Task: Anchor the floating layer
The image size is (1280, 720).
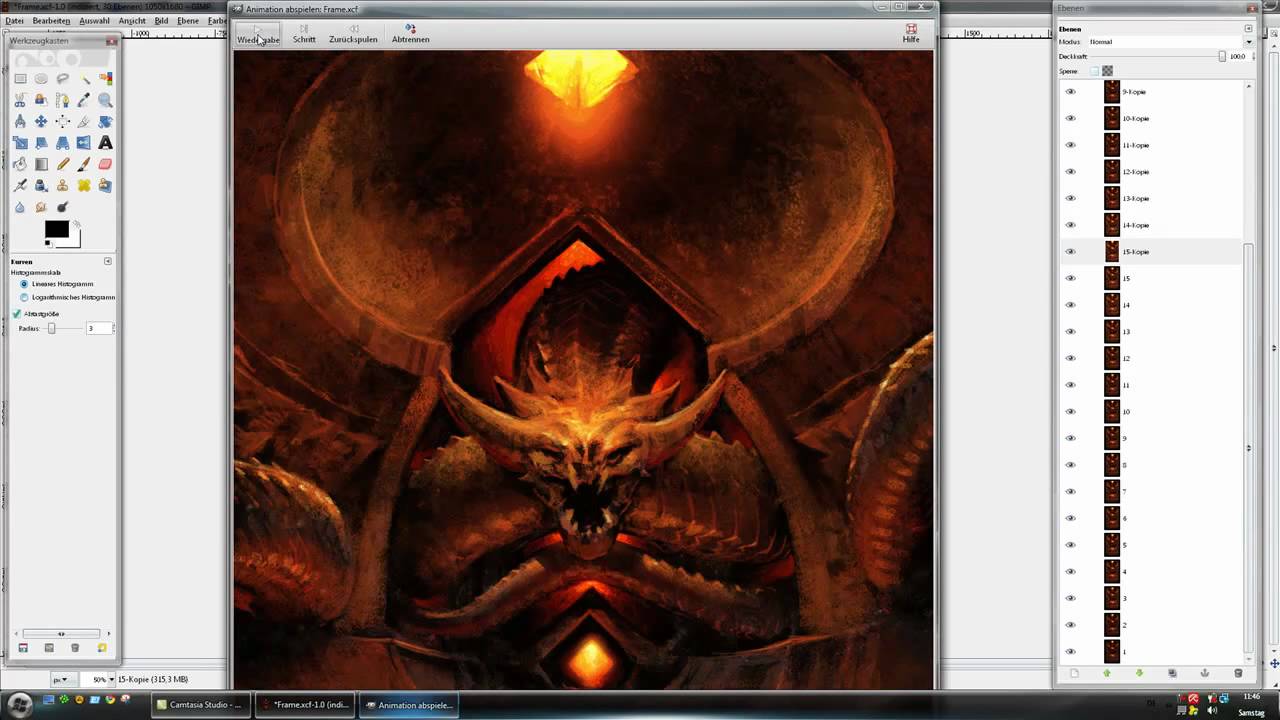Action: pos(1205,673)
